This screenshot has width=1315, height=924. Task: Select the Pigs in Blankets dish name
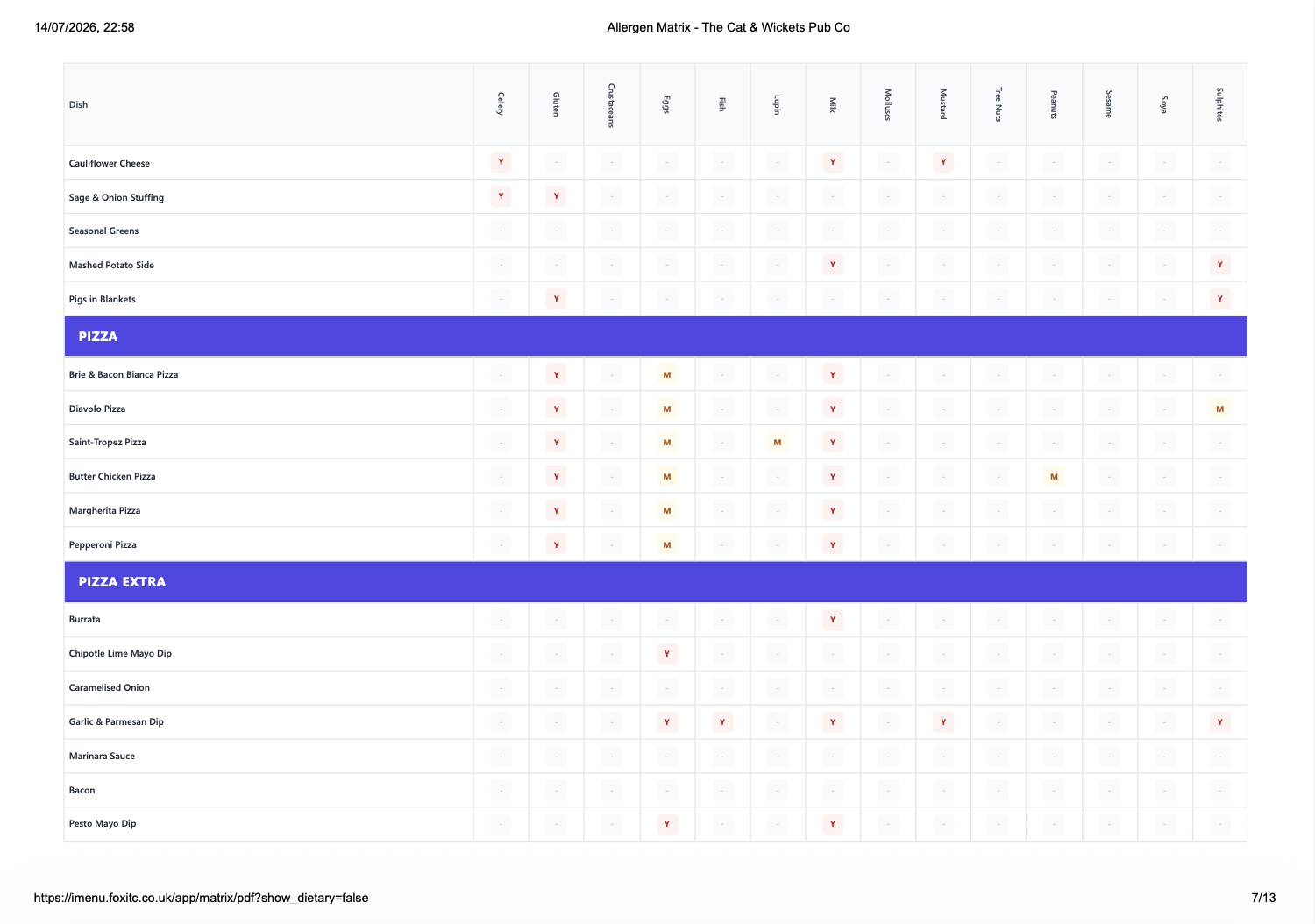click(x=103, y=299)
